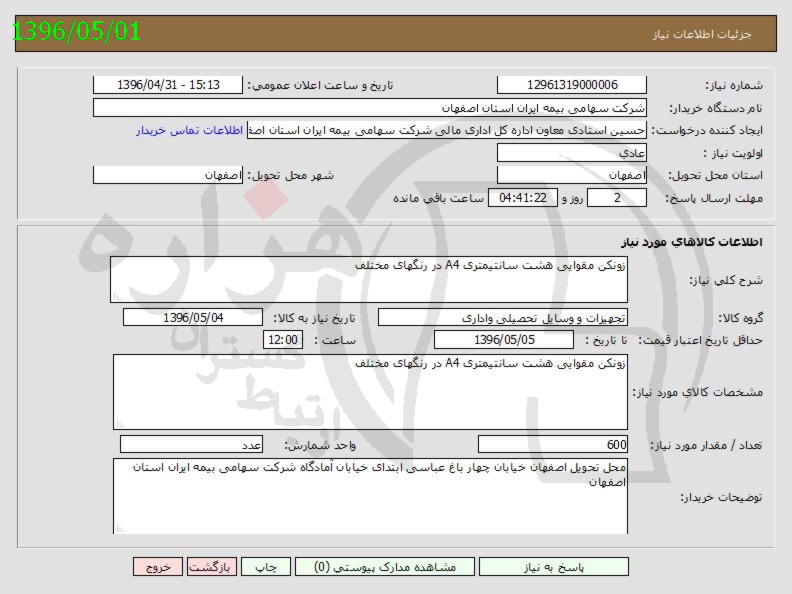Select the استان محل تحویل field
Viewport: 792px width, 594px height.
pyautogui.click(x=572, y=175)
